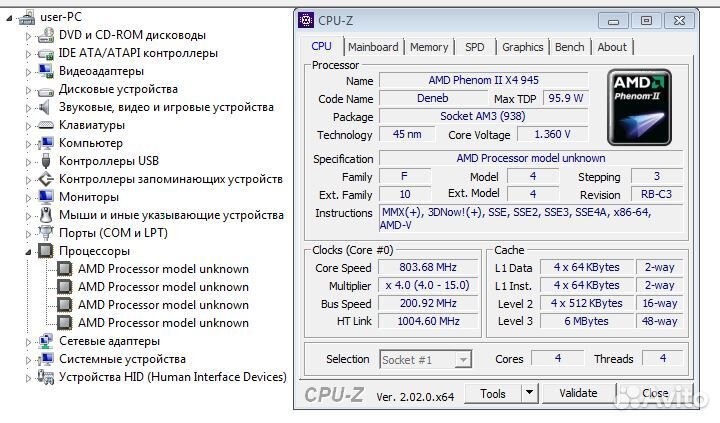Viewport: 720px width, 423px height.
Task: Click the last AMD Processor chip icon
Action: (x=64, y=323)
